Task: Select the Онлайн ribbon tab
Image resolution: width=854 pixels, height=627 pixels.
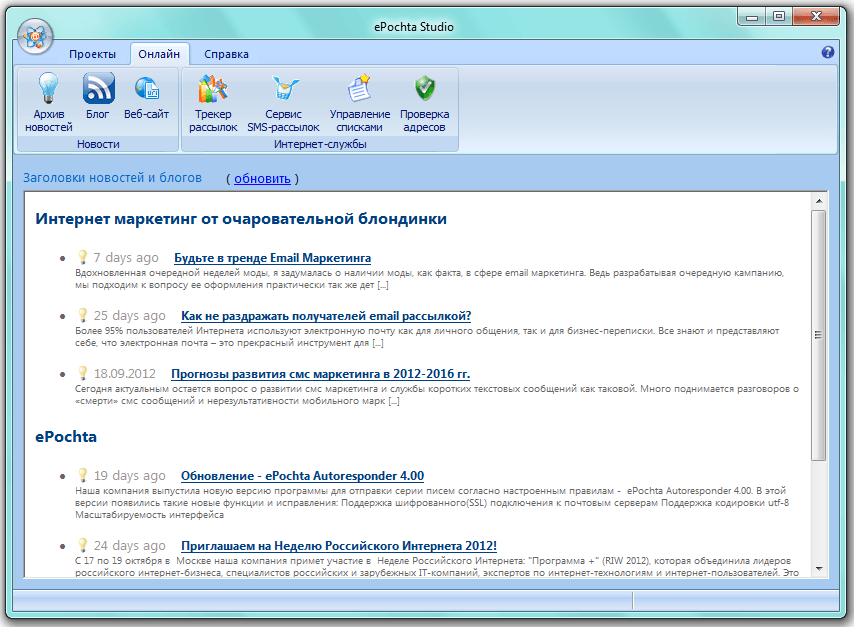Action: point(159,54)
